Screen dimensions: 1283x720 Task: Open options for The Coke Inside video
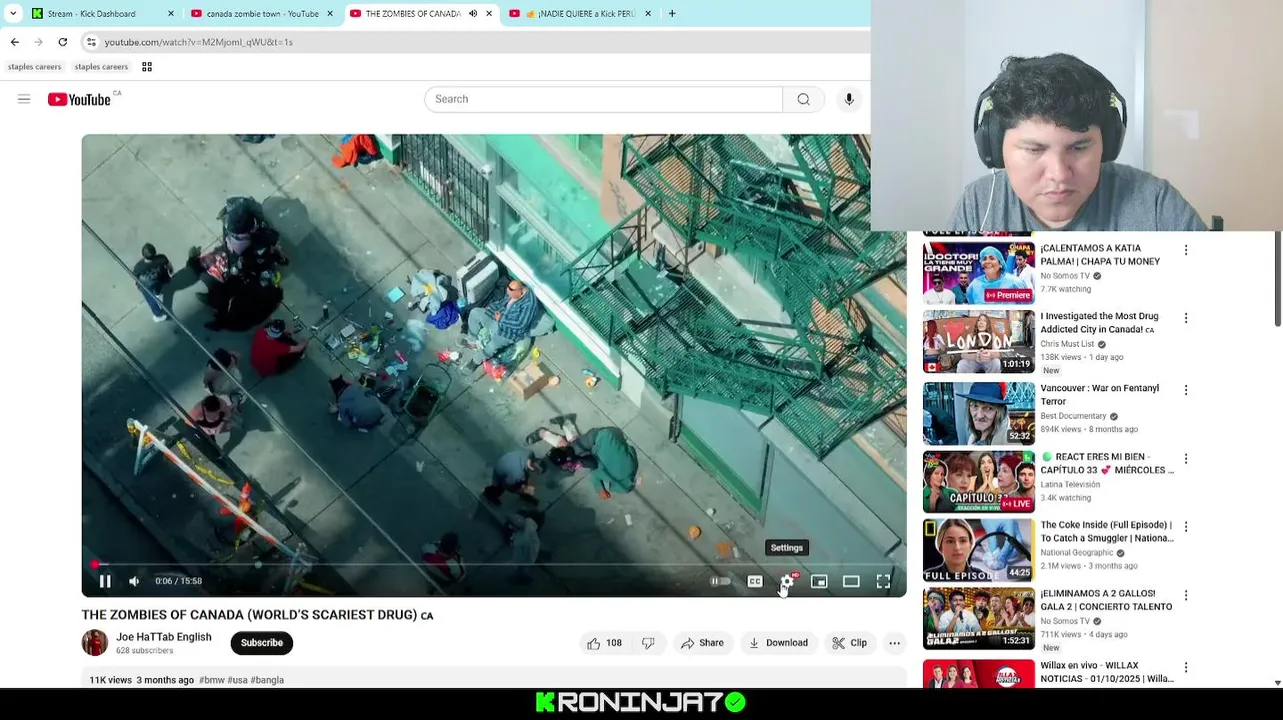(x=1186, y=527)
